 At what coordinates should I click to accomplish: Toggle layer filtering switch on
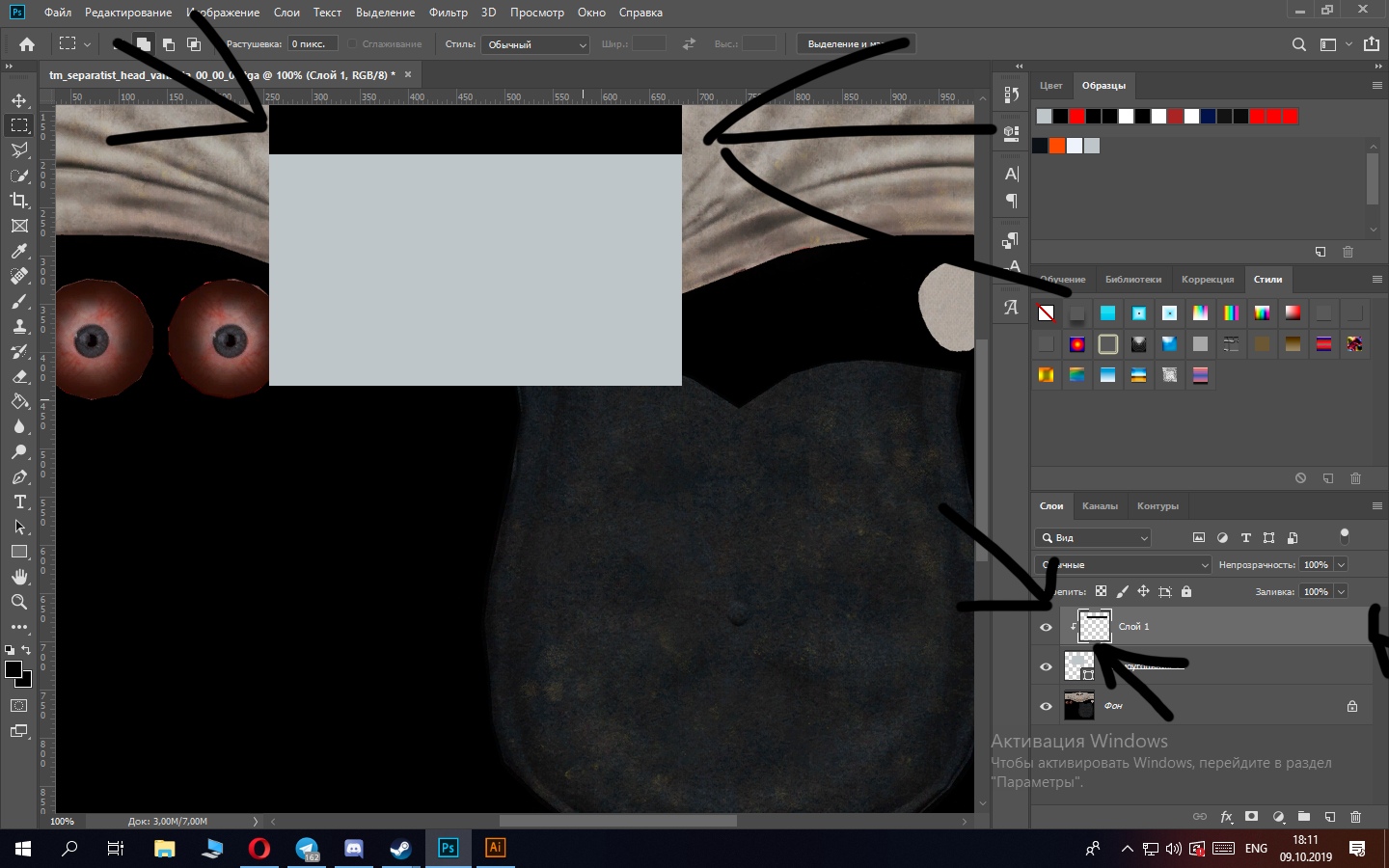[x=1345, y=535]
